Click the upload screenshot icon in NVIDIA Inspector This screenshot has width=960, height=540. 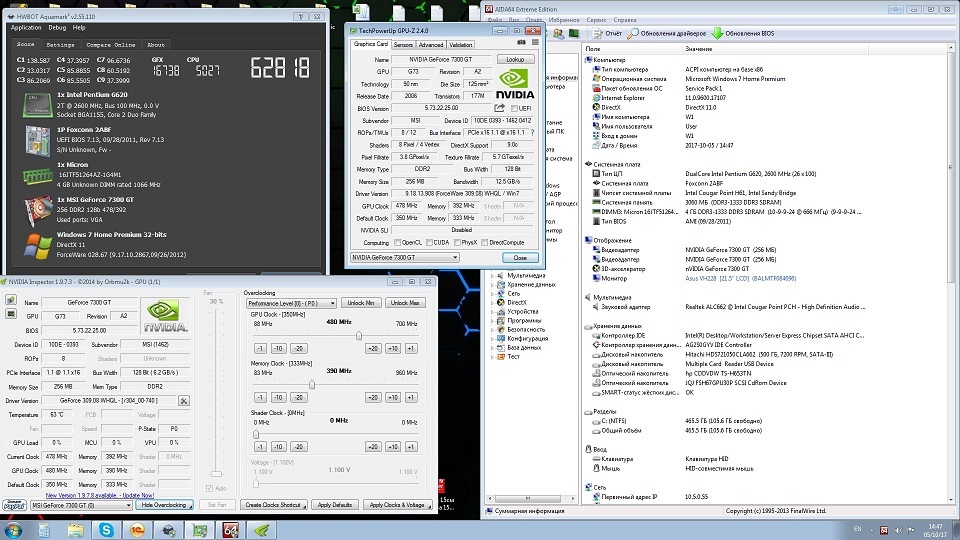tap(11, 300)
